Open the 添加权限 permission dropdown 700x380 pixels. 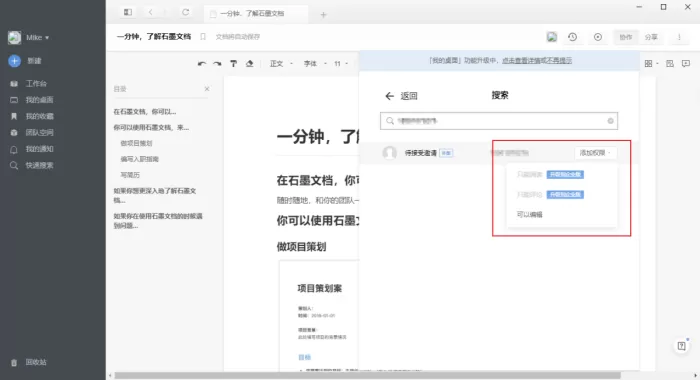[595, 153]
